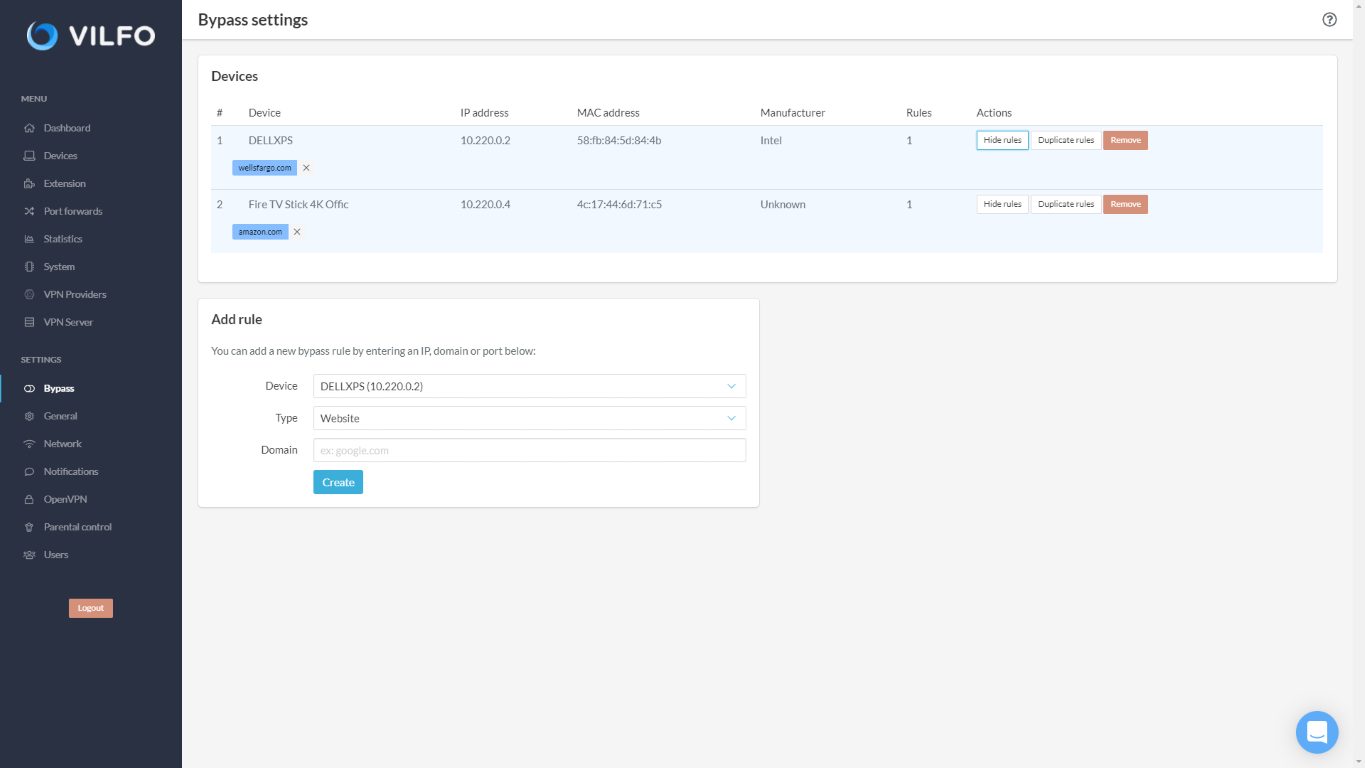Duplicate rules for Fire TV Stick
Viewport: 1365px width, 768px height.
coord(1066,204)
